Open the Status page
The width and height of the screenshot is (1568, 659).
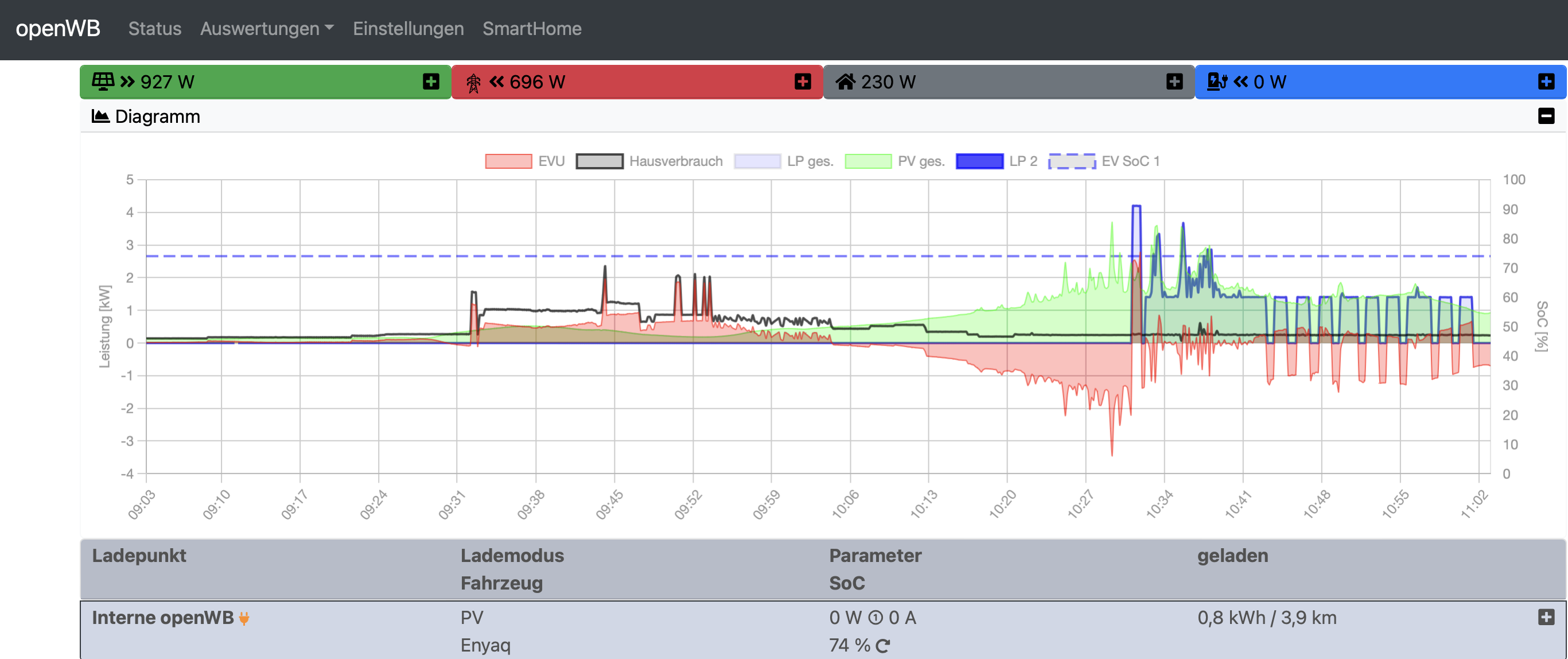click(154, 29)
